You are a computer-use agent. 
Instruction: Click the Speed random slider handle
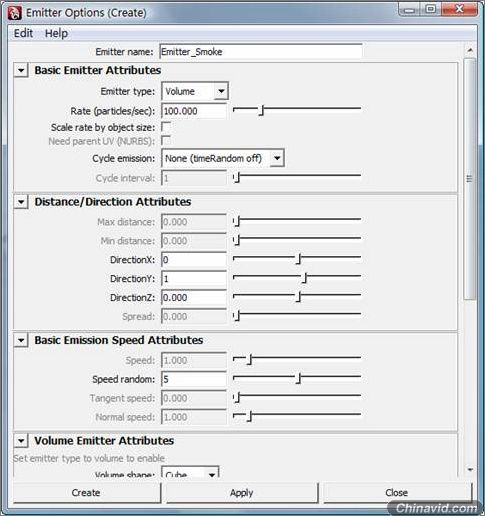pyautogui.click(x=299, y=378)
